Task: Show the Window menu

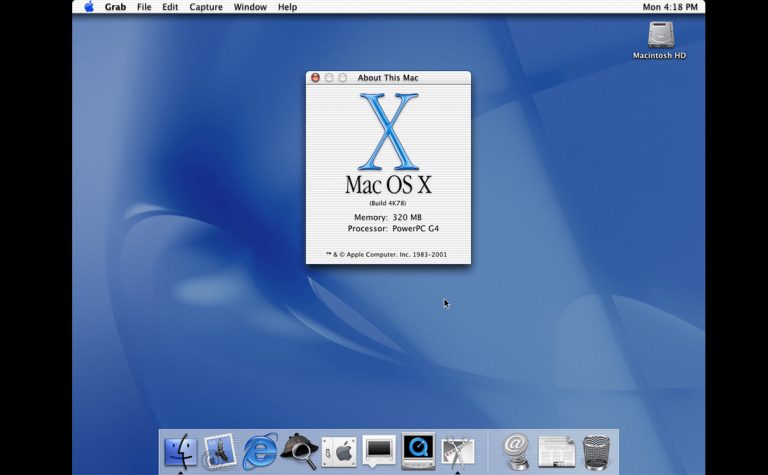Action: point(250,7)
